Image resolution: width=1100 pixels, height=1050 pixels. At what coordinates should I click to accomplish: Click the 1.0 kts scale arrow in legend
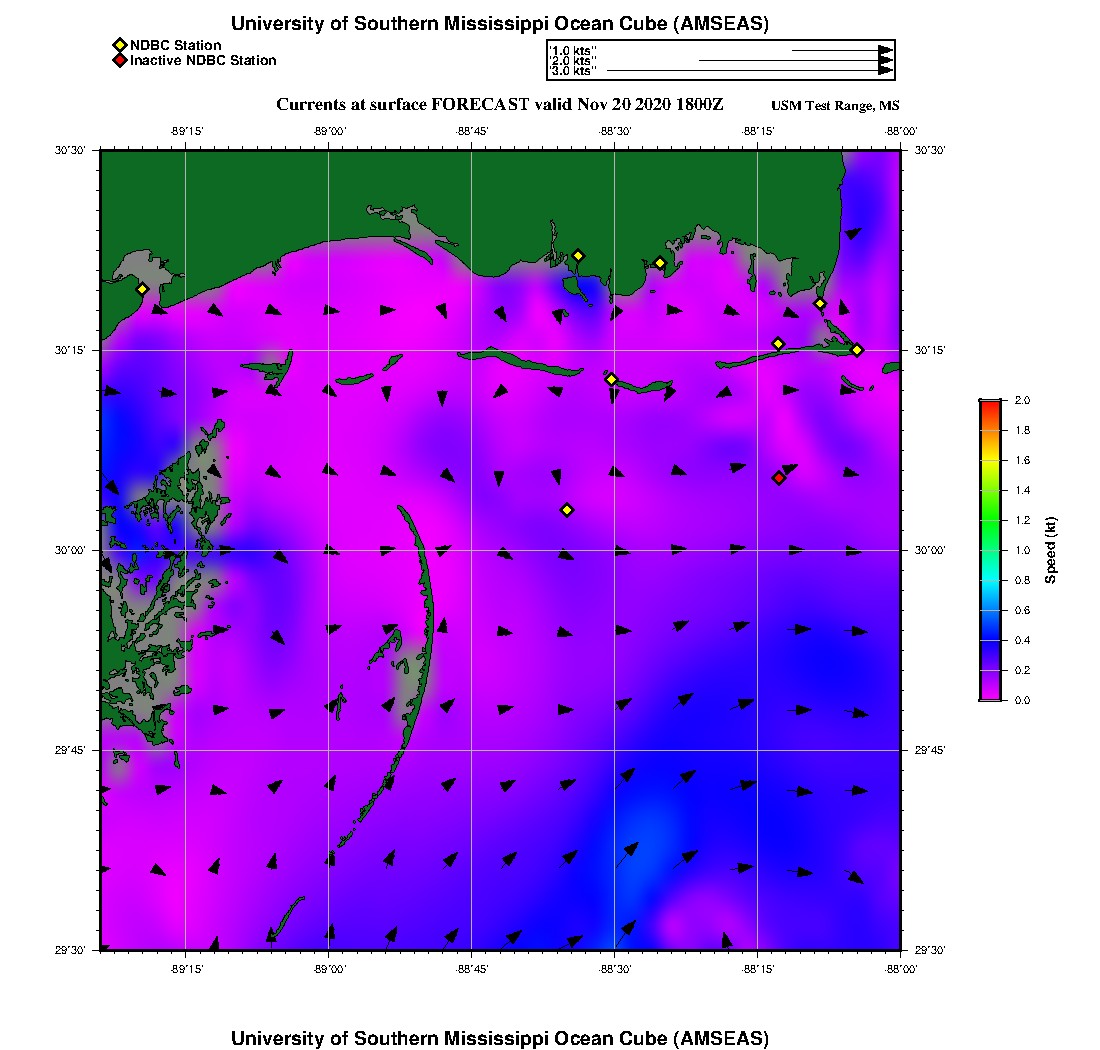pos(841,50)
